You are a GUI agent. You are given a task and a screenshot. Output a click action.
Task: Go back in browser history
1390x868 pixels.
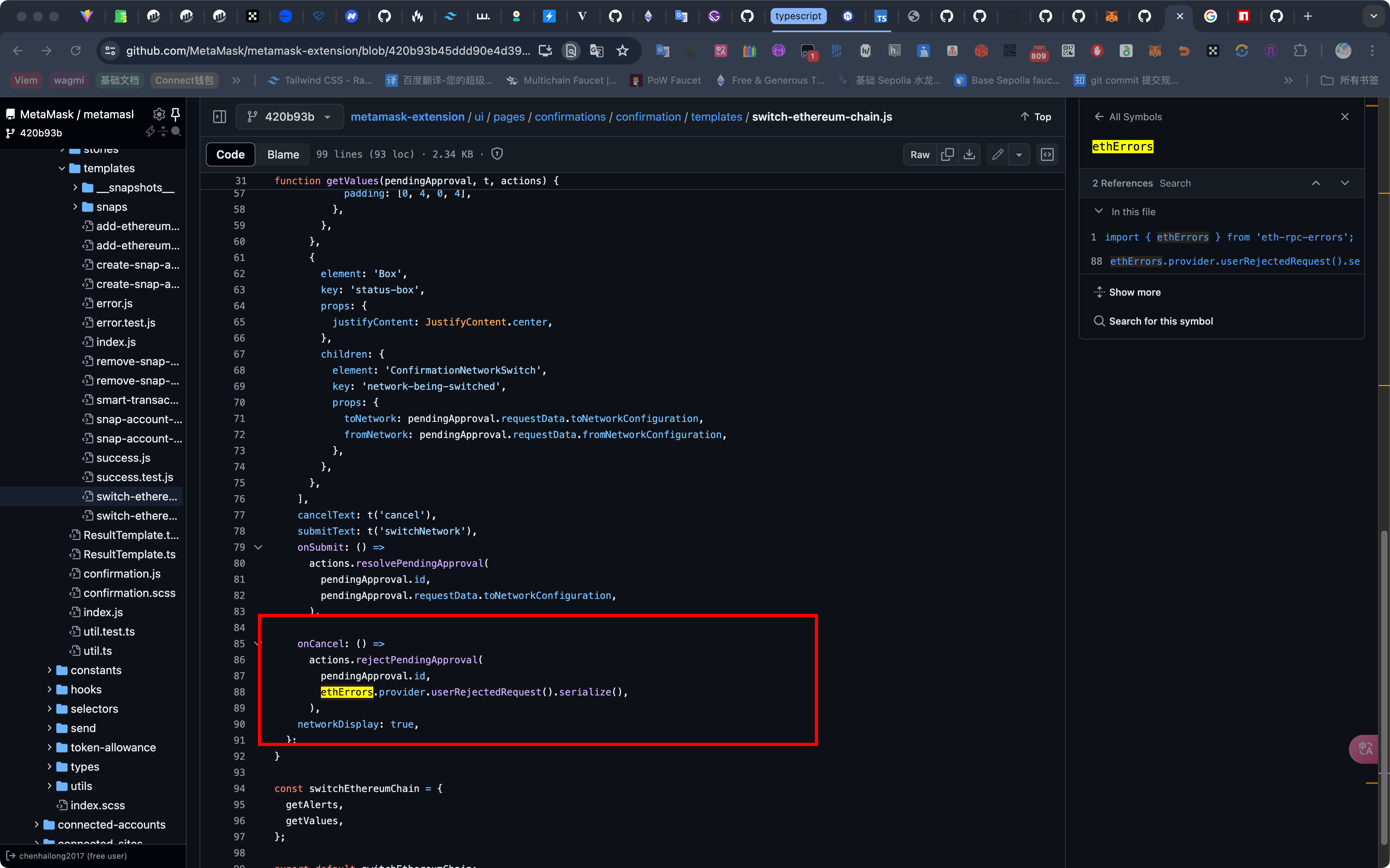point(18,51)
